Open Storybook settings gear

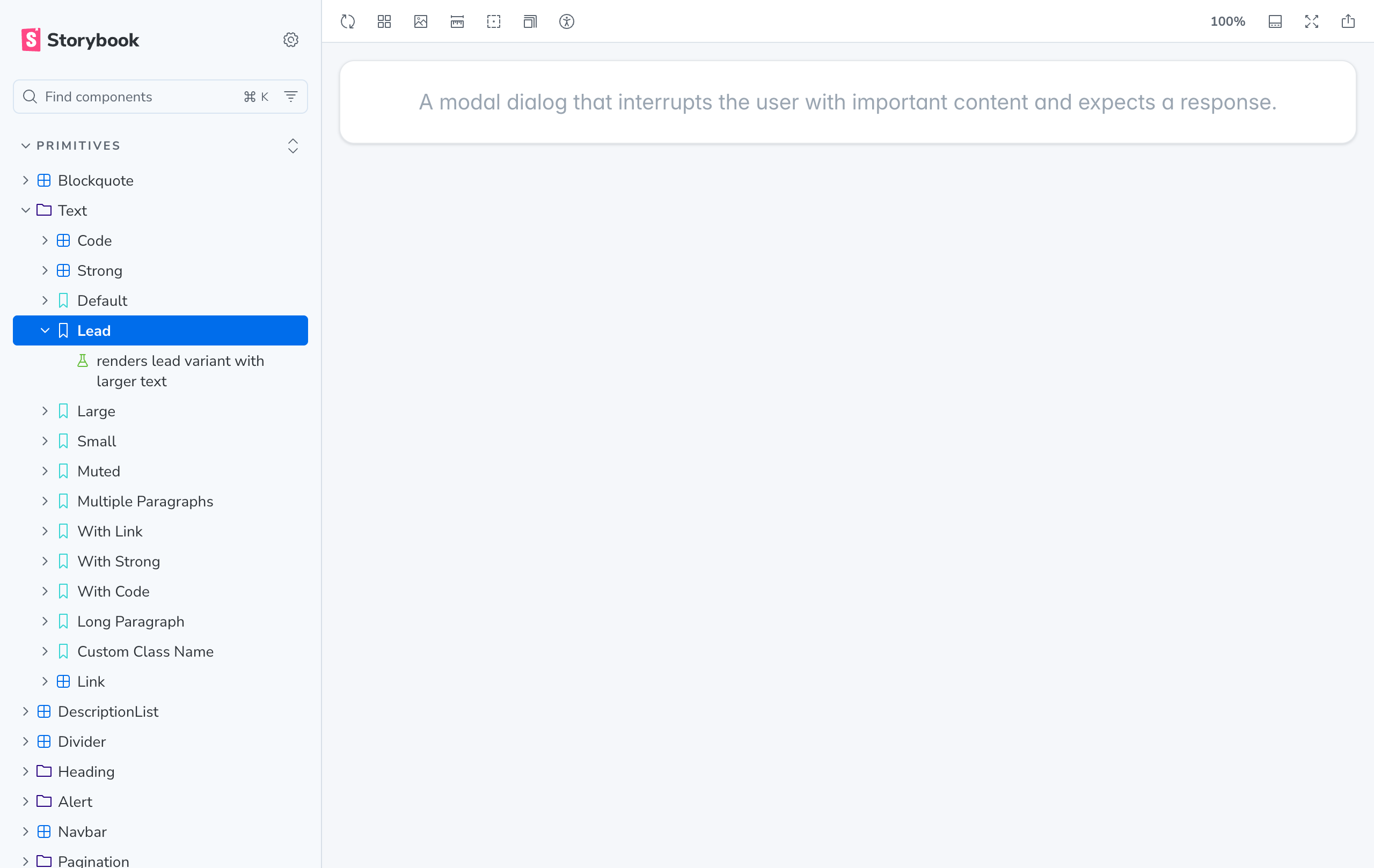pyautogui.click(x=291, y=39)
